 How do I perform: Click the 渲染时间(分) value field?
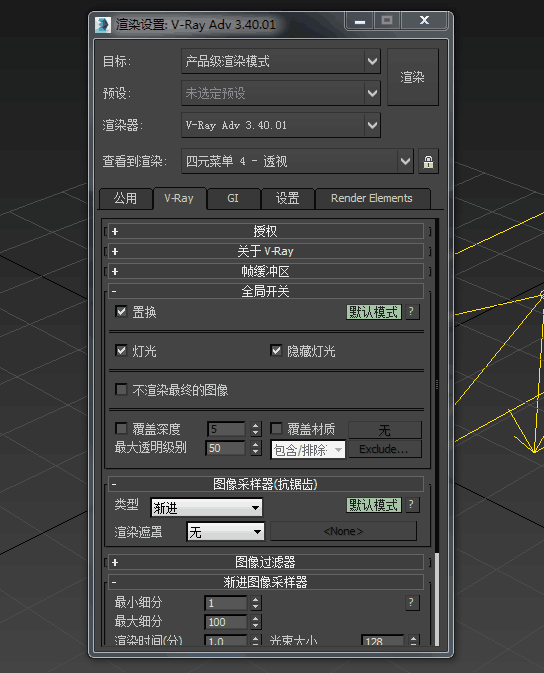coord(226,640)
